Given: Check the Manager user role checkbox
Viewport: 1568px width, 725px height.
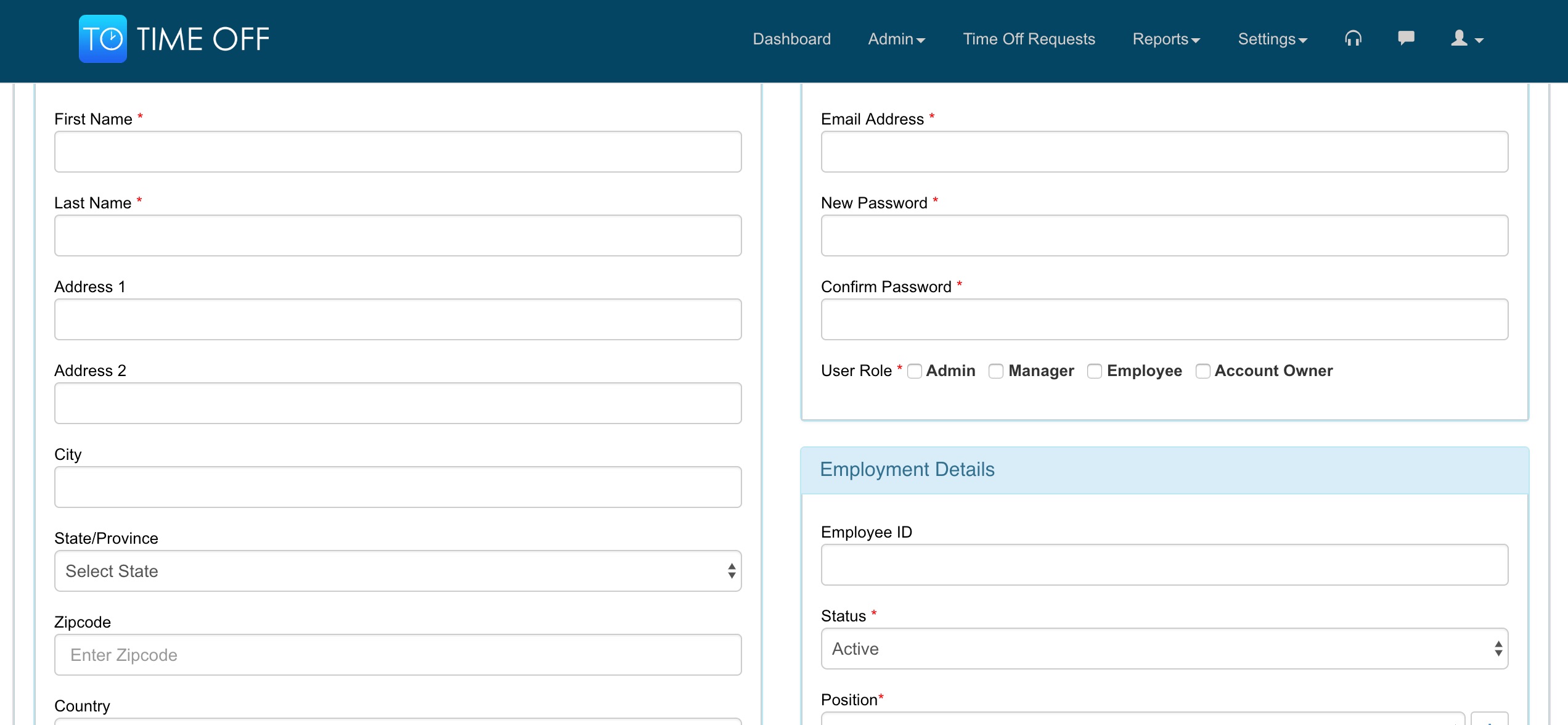Looking at the screenshot, I should 995,371.
